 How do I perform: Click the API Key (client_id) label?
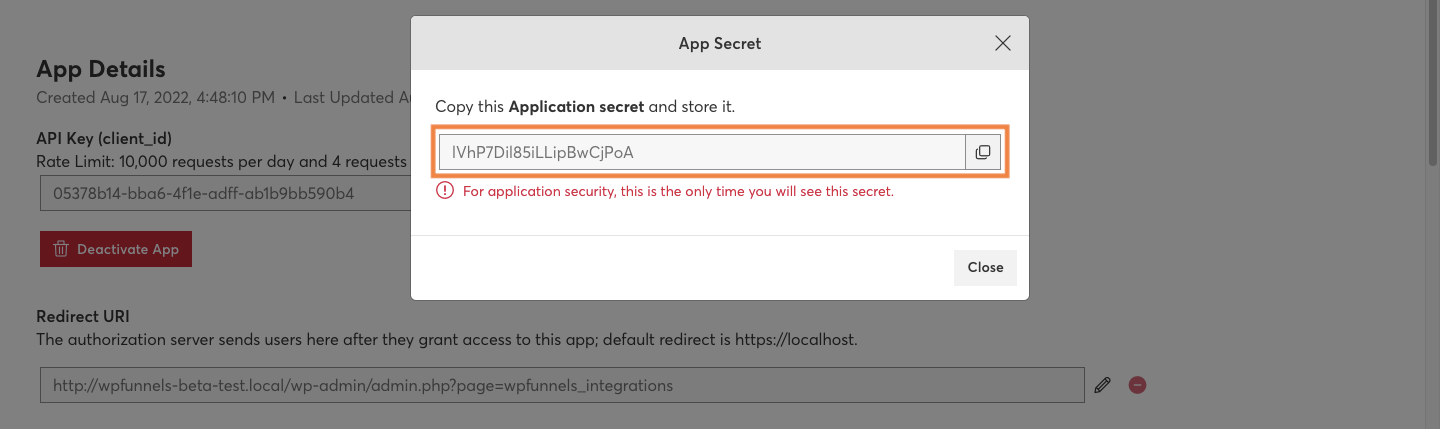(x=110, y=138)
